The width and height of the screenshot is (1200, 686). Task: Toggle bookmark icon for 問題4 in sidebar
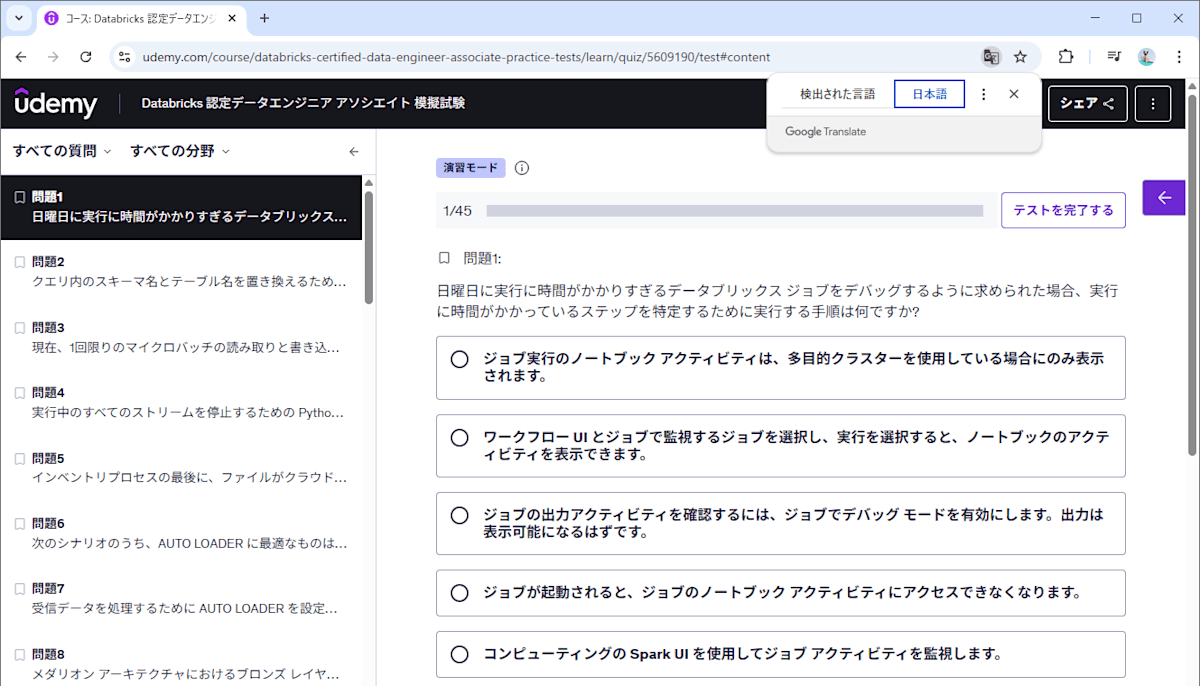(19, 393)
